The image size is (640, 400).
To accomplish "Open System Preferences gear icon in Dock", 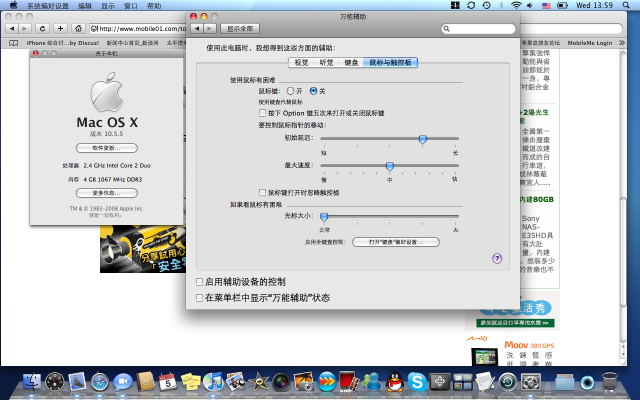I will click(531, 382).
